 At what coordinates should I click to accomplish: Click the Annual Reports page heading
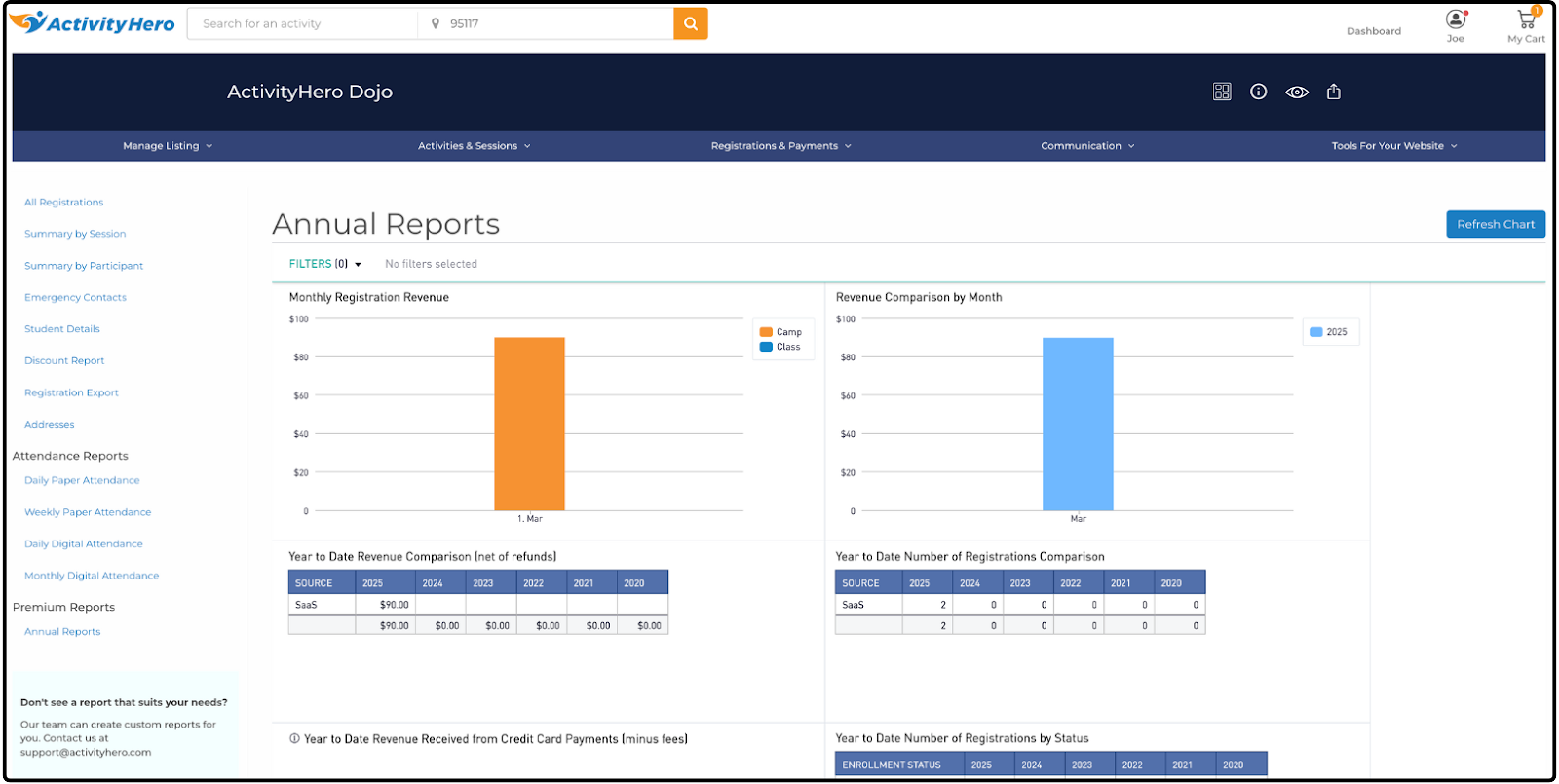pyautogui.click(x=386, y=224)
